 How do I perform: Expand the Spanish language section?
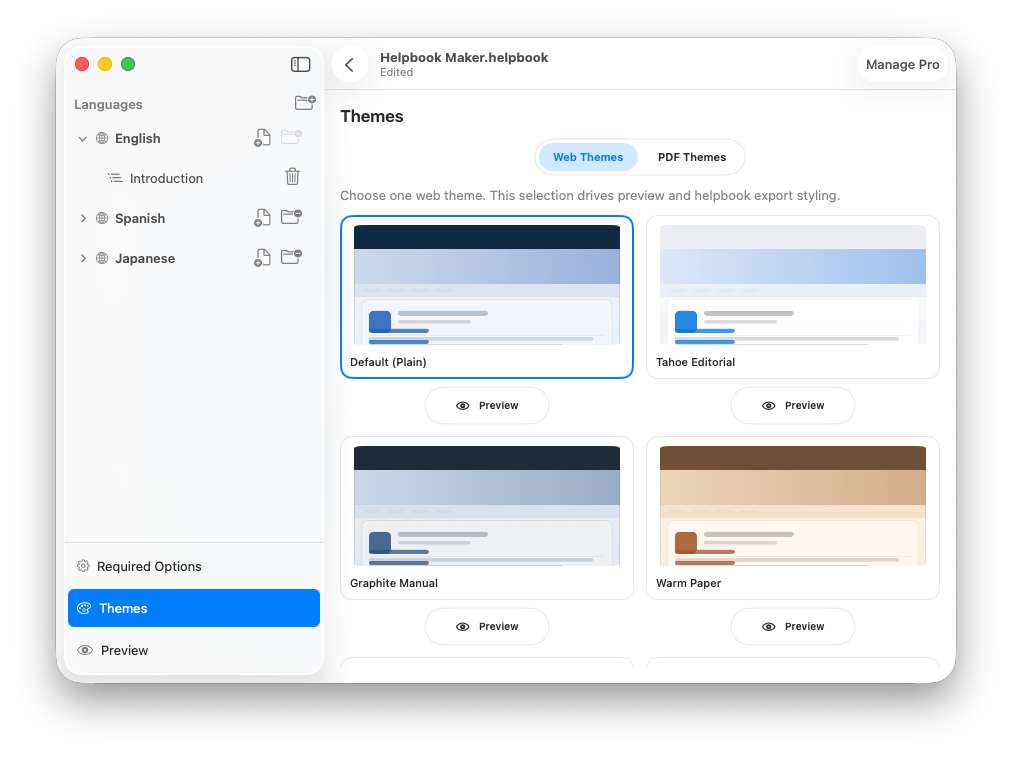(83, 218)
